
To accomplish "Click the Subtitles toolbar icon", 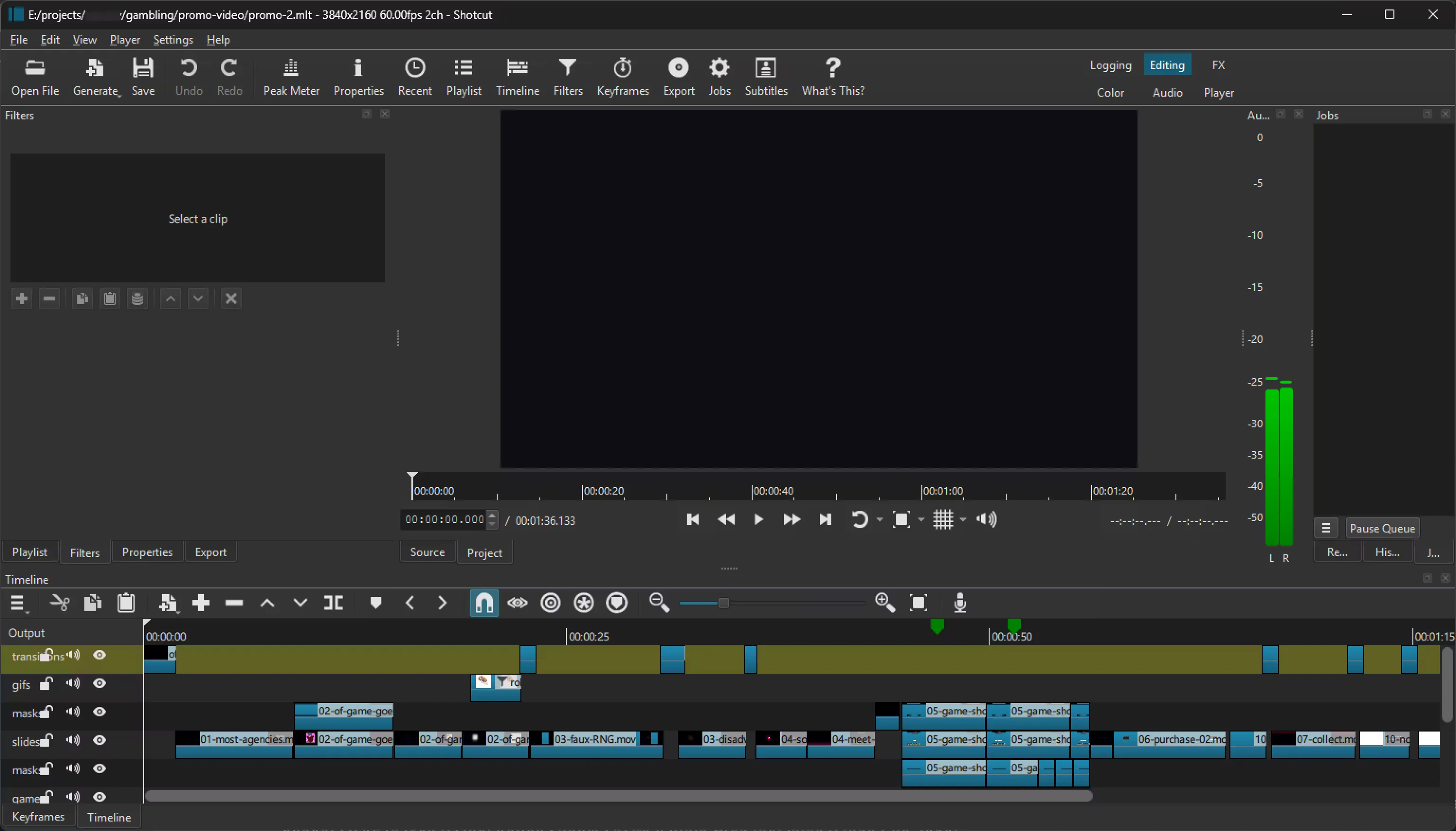I will pyautogui.click(x=766, y=76).
